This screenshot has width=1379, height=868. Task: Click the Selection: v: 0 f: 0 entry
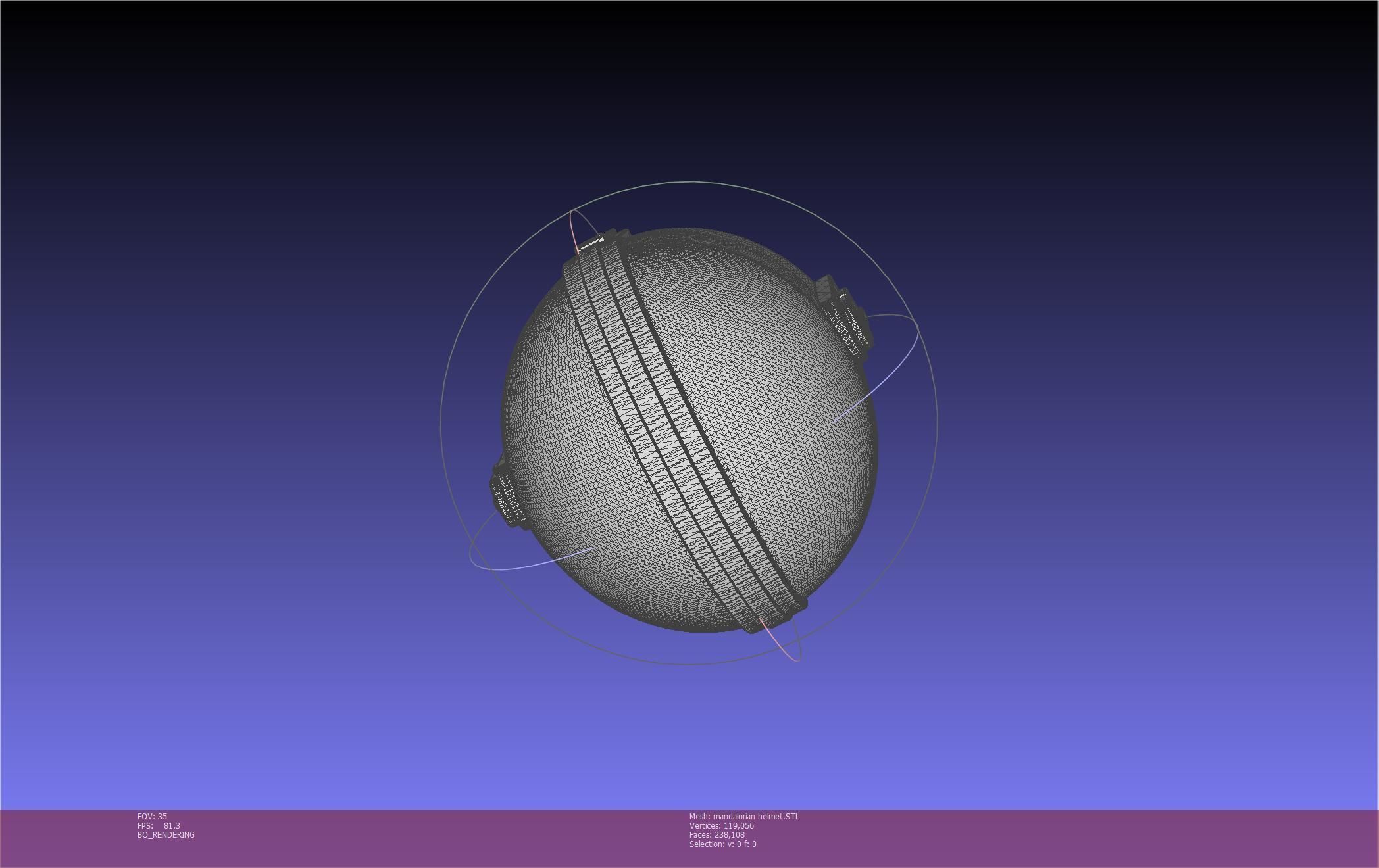click(723, 844)
